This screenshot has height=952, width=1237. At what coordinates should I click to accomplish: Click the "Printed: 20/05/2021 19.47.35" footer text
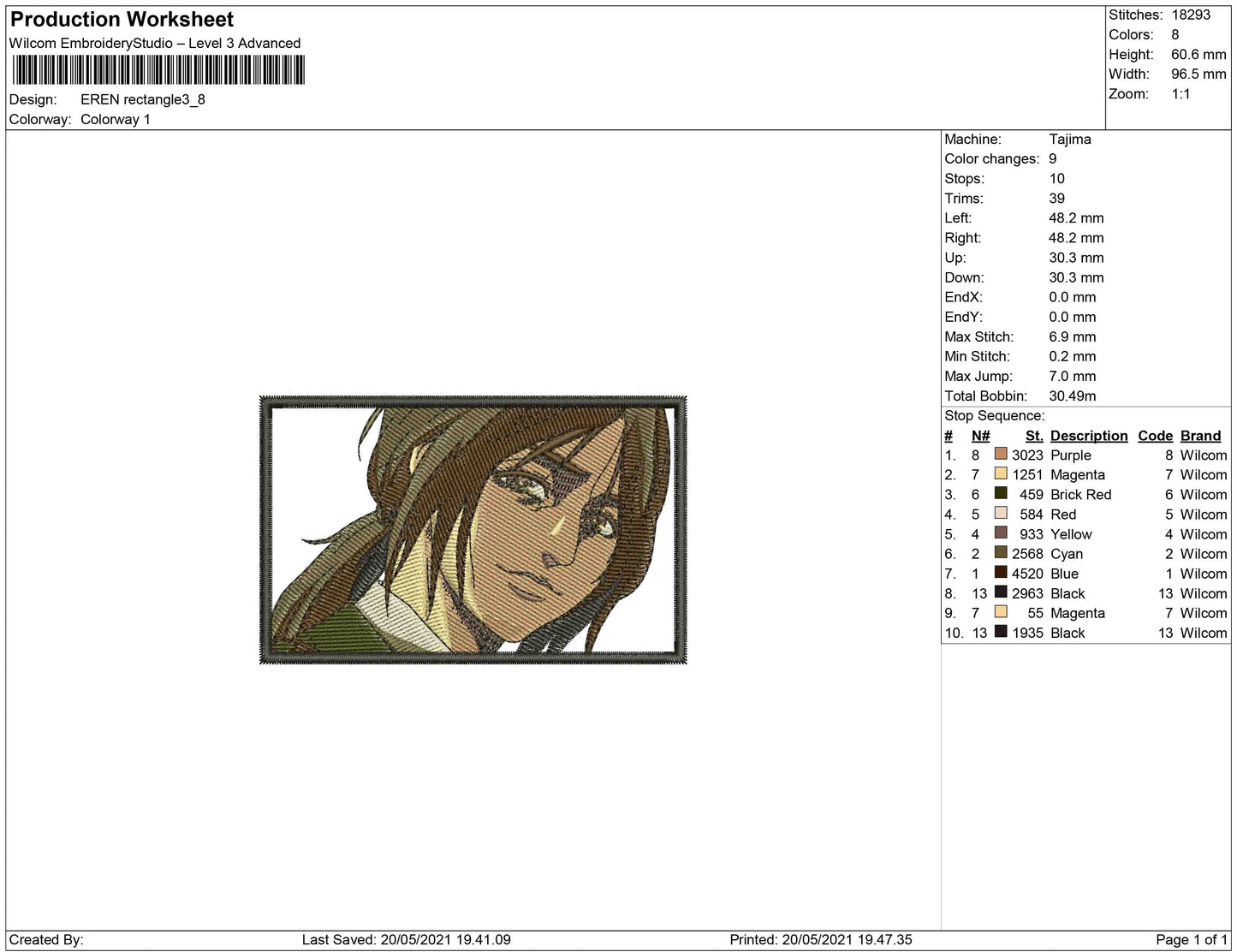(x=821, y=939)
